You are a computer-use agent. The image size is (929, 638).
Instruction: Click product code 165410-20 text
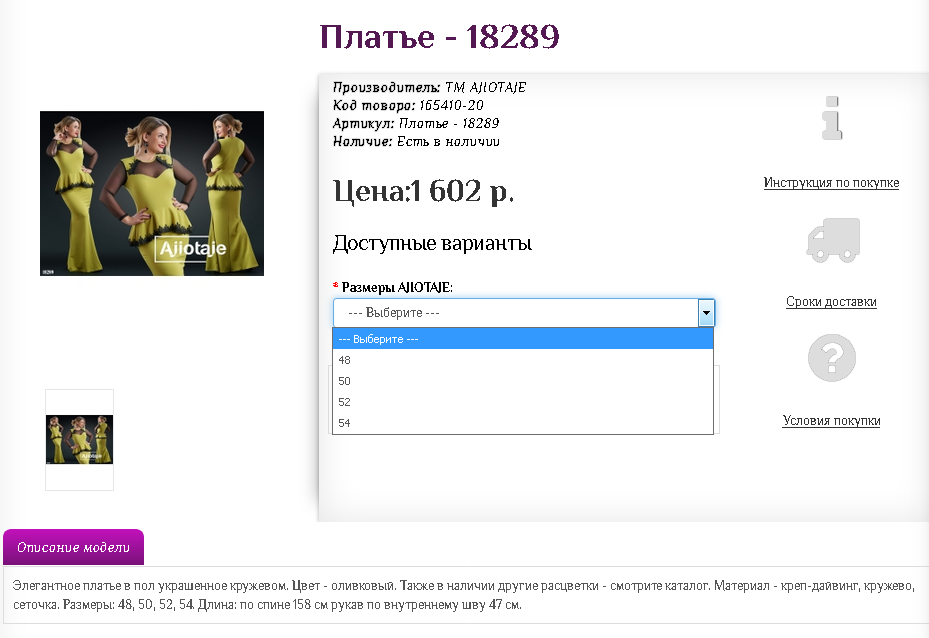point(451,105)
